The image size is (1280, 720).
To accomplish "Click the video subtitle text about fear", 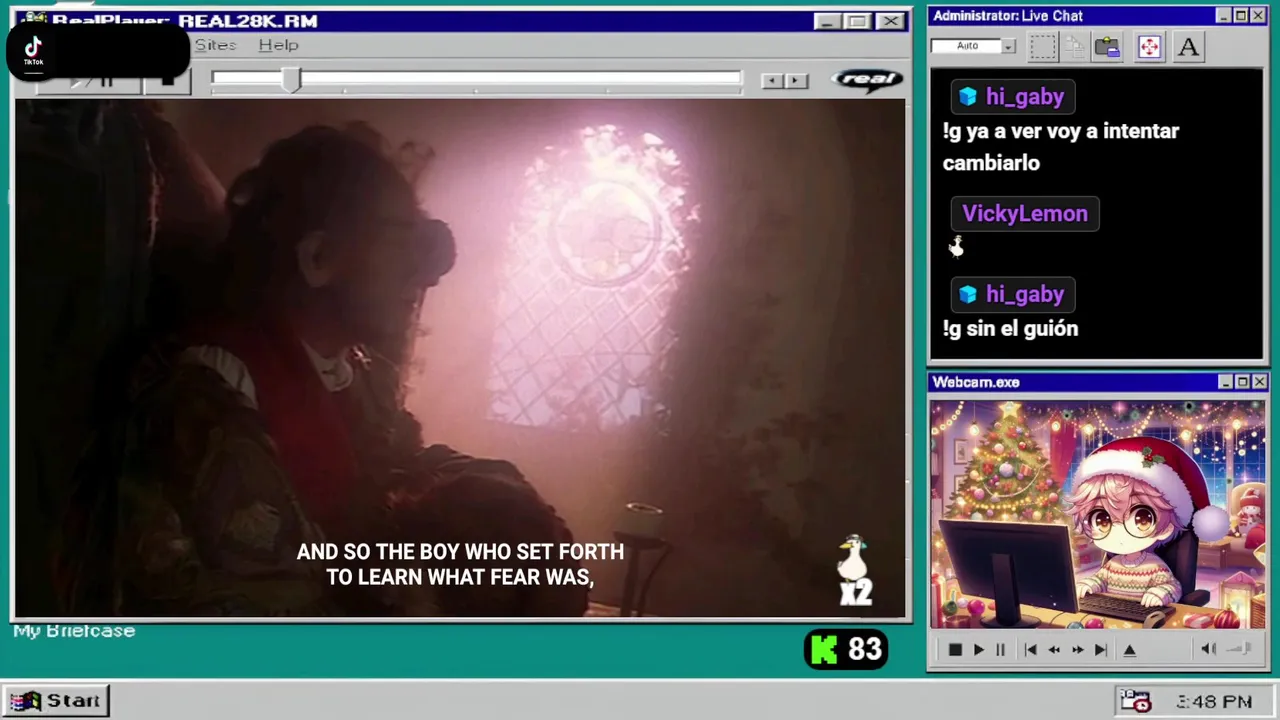I will pyautogui.click(x=460, y=564).
